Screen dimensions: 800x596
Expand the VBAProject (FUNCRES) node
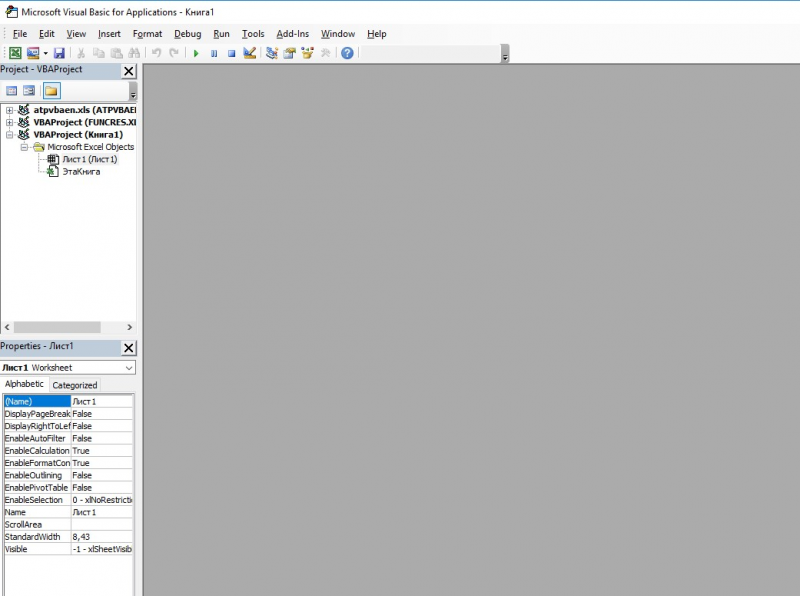click(x=9, y=122)
